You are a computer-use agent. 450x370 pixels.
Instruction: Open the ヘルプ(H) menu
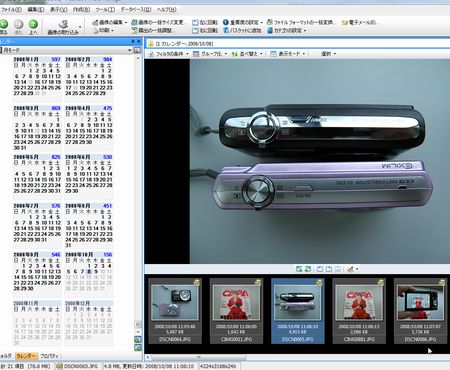pyautogui.click(x=166, y=10)
